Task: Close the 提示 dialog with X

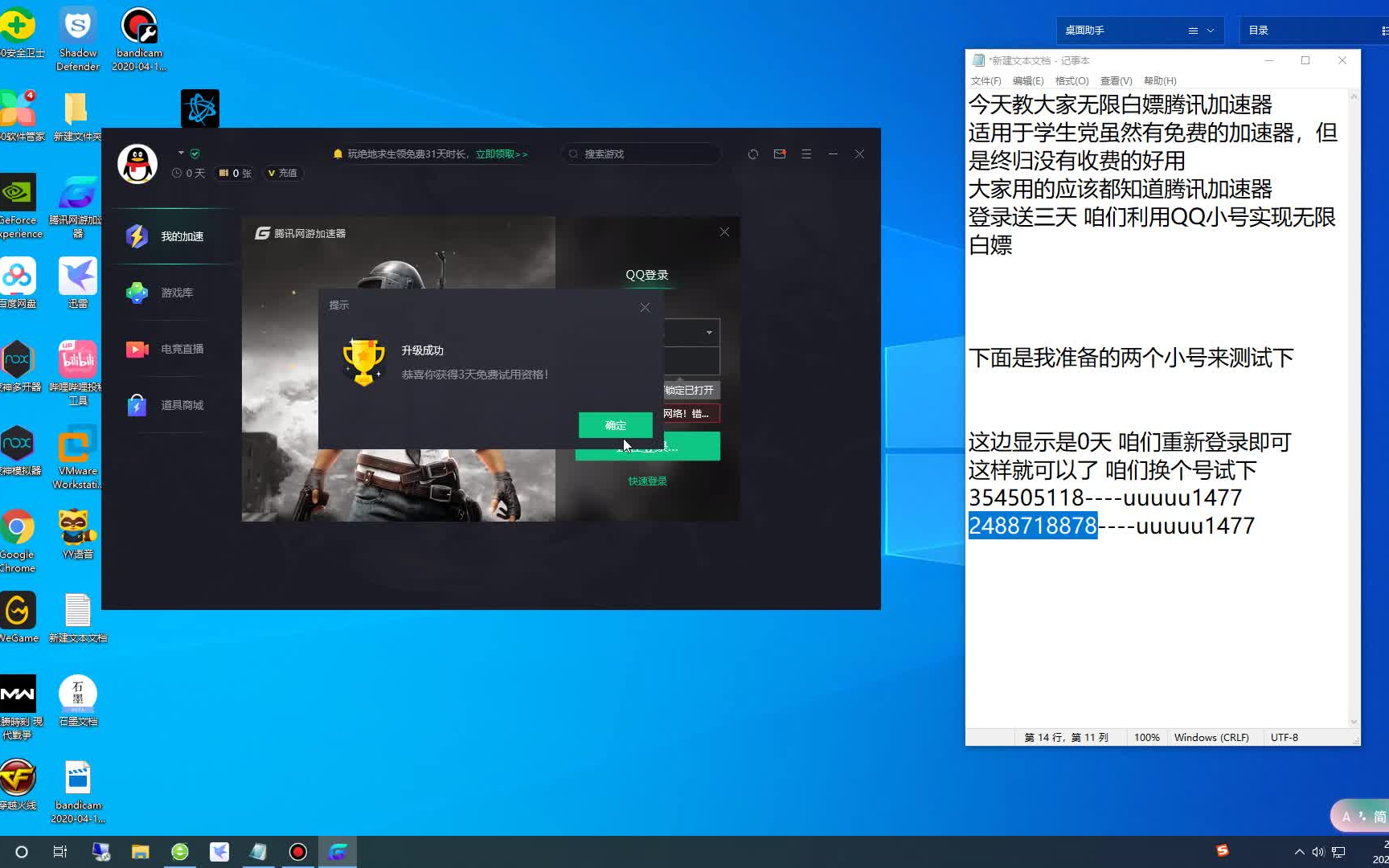Action: (645, 307)
